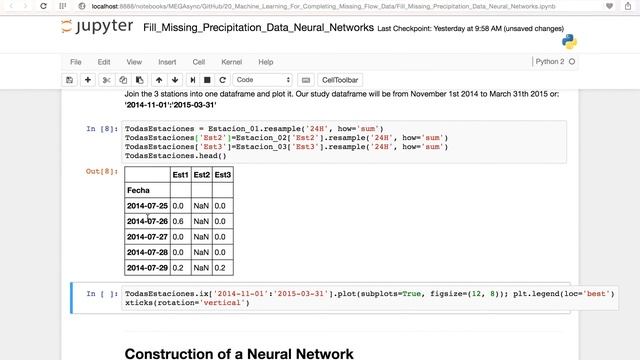Select the empty In [ ] plot code cell
This screenshot has width=640, height=360.
[369, 298]
